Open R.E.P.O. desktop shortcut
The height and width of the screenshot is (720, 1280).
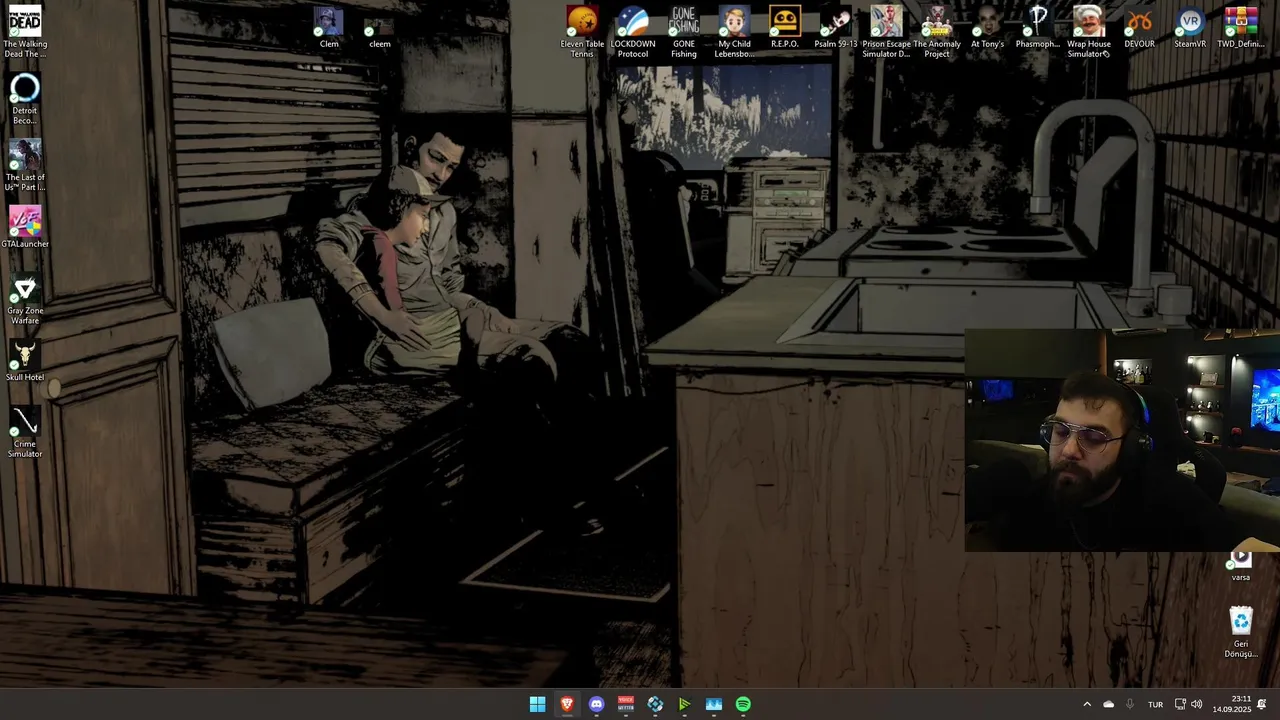coord(785,27)
